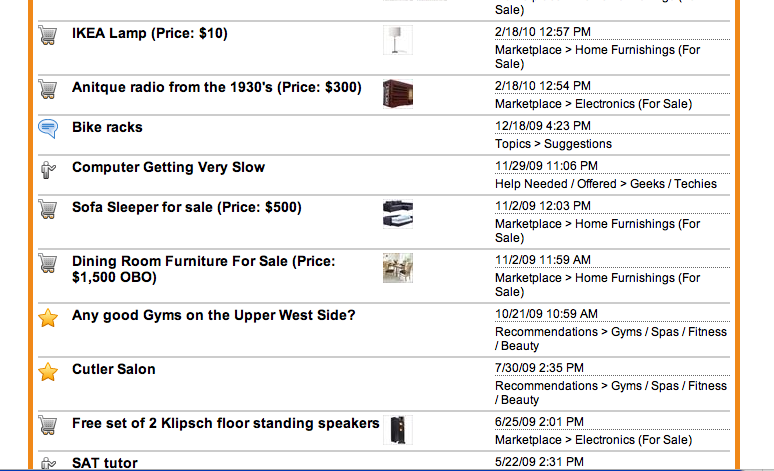Click the star icon beside Gyms question
774x471 pixels.
click(x=47, y=318)
